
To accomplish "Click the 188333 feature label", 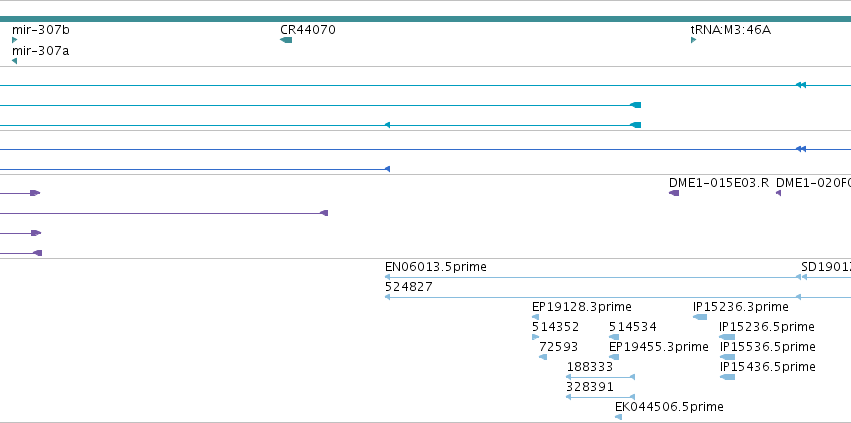I will 590,367.
